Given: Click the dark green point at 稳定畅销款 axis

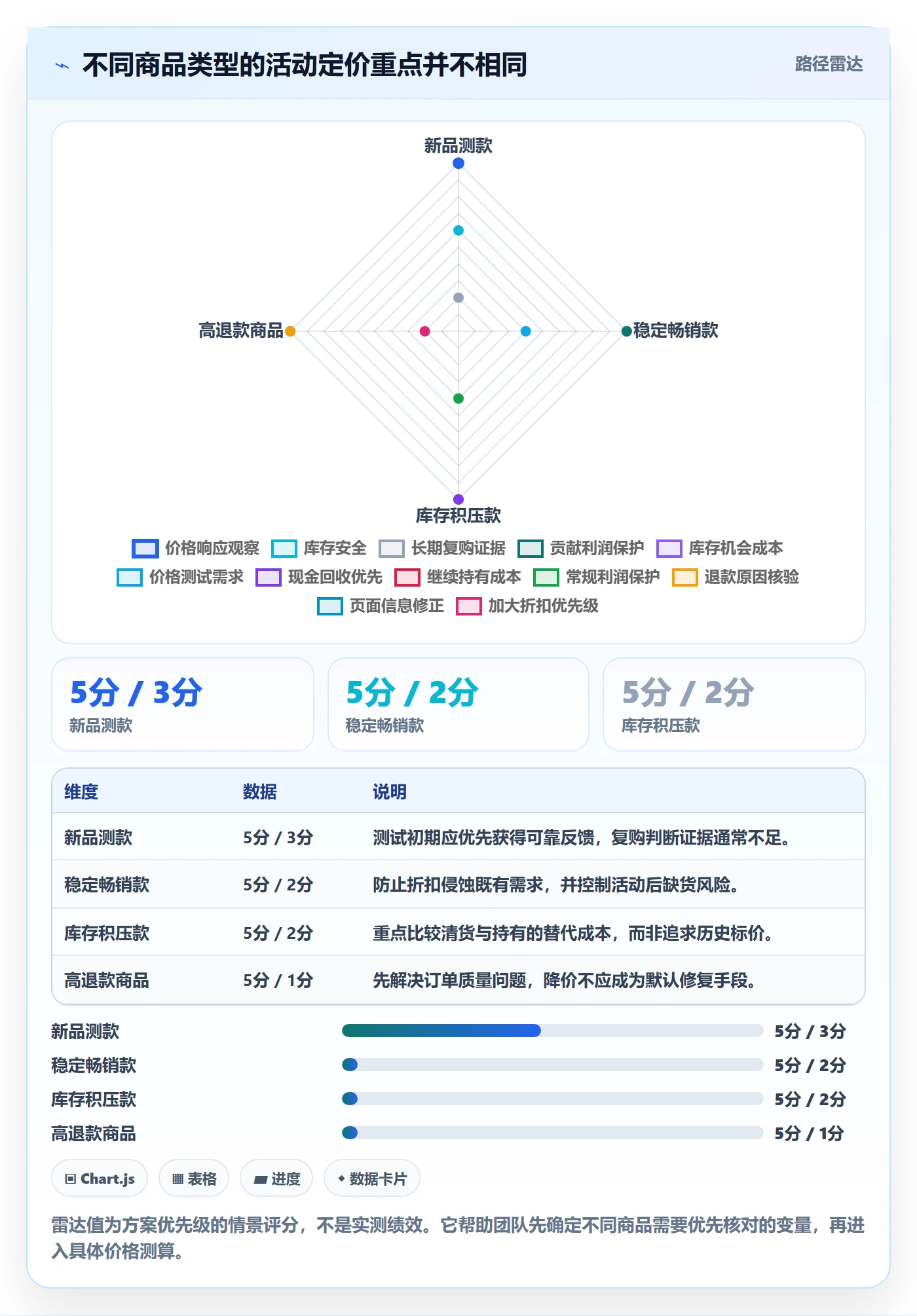Looking at the screenshot, I should pyautogui.click(x=626, y=331).
